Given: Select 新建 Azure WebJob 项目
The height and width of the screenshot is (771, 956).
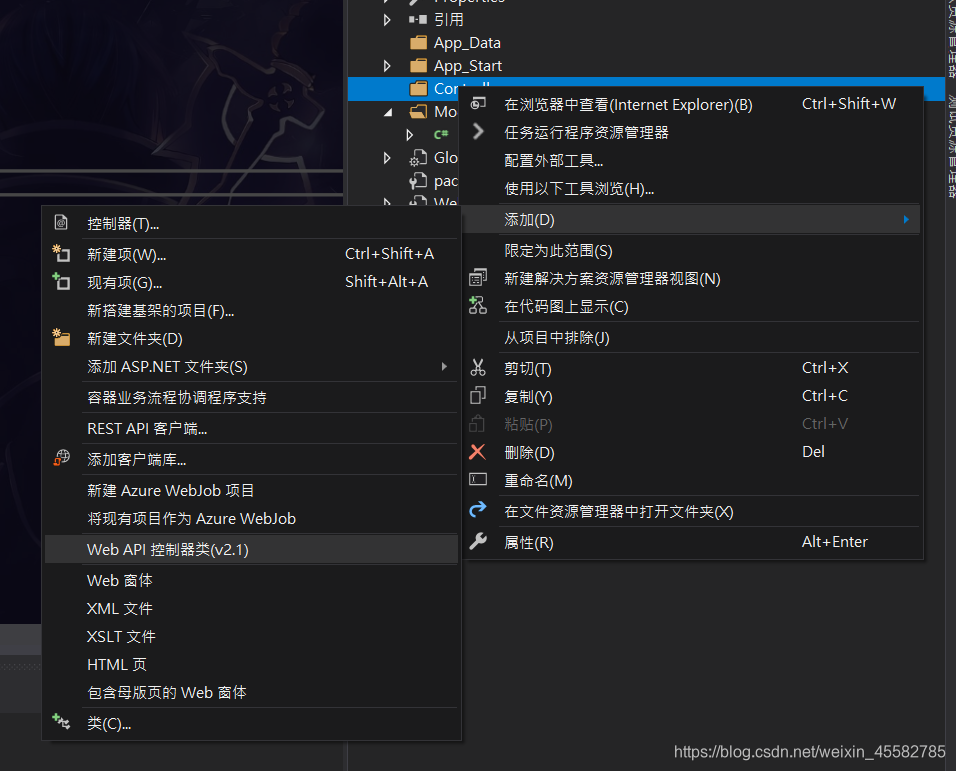Looking at the screenshot, I should tap(251, 490).
